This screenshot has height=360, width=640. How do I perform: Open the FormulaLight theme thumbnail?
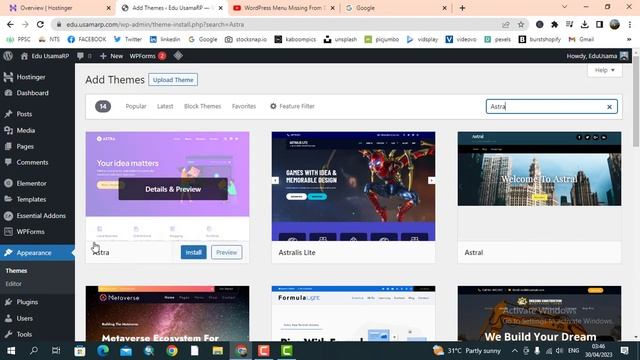coord(353,313)
